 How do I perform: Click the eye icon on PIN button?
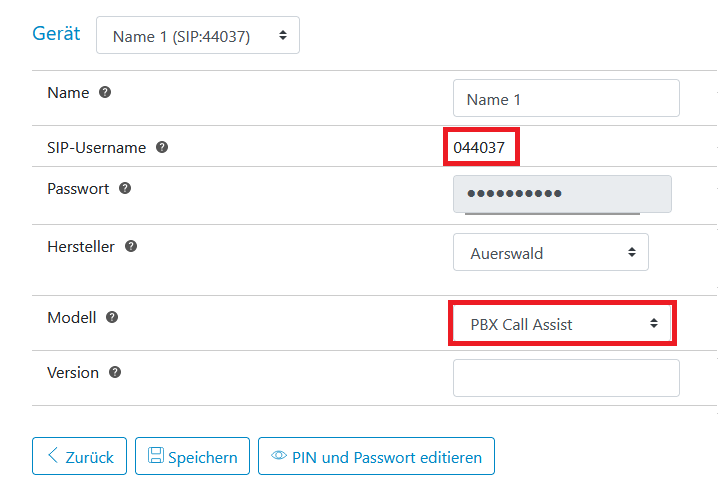click(279, 455)
